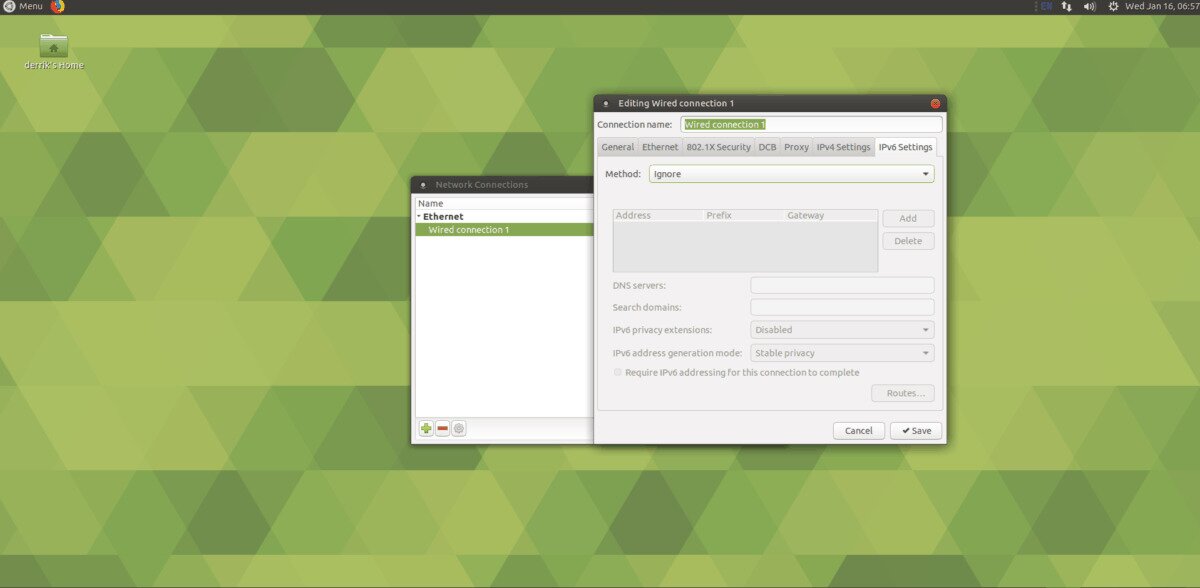Open the network indicator in the system tray
This screenshot has height=588, width=1200.
(x=1067, y=6)
